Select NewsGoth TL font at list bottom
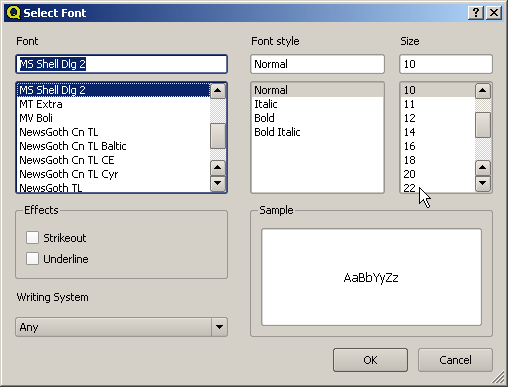Viewport: 508px width, 387px height. click(x=114, y=187)
